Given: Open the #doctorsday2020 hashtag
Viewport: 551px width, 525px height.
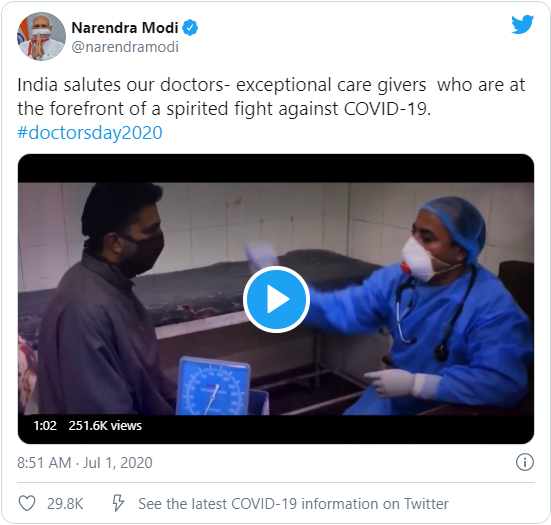Looking at the screenshot, I should (x=90, y=132).
